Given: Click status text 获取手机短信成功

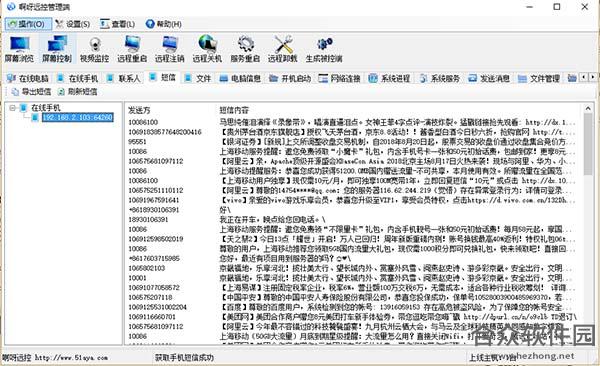Looking at the screenshot, I should tap(184, 358).
